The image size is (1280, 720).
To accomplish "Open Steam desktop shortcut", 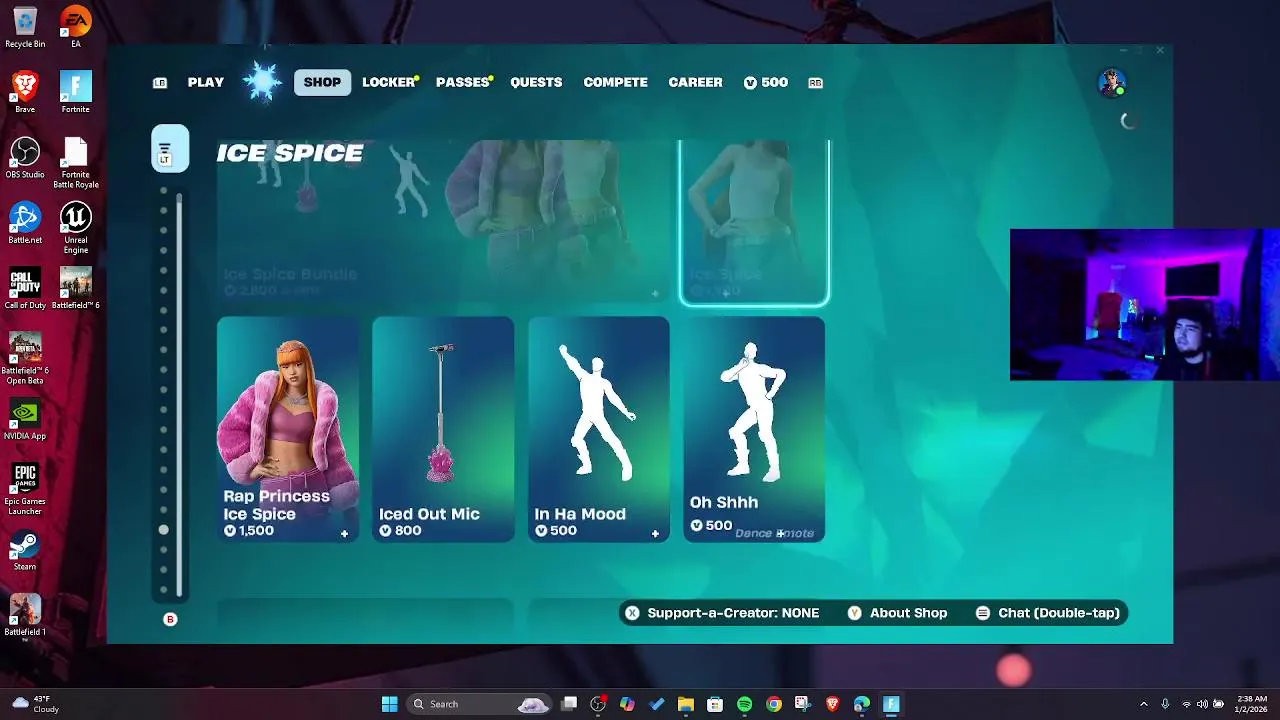I will tap(25, 551).
